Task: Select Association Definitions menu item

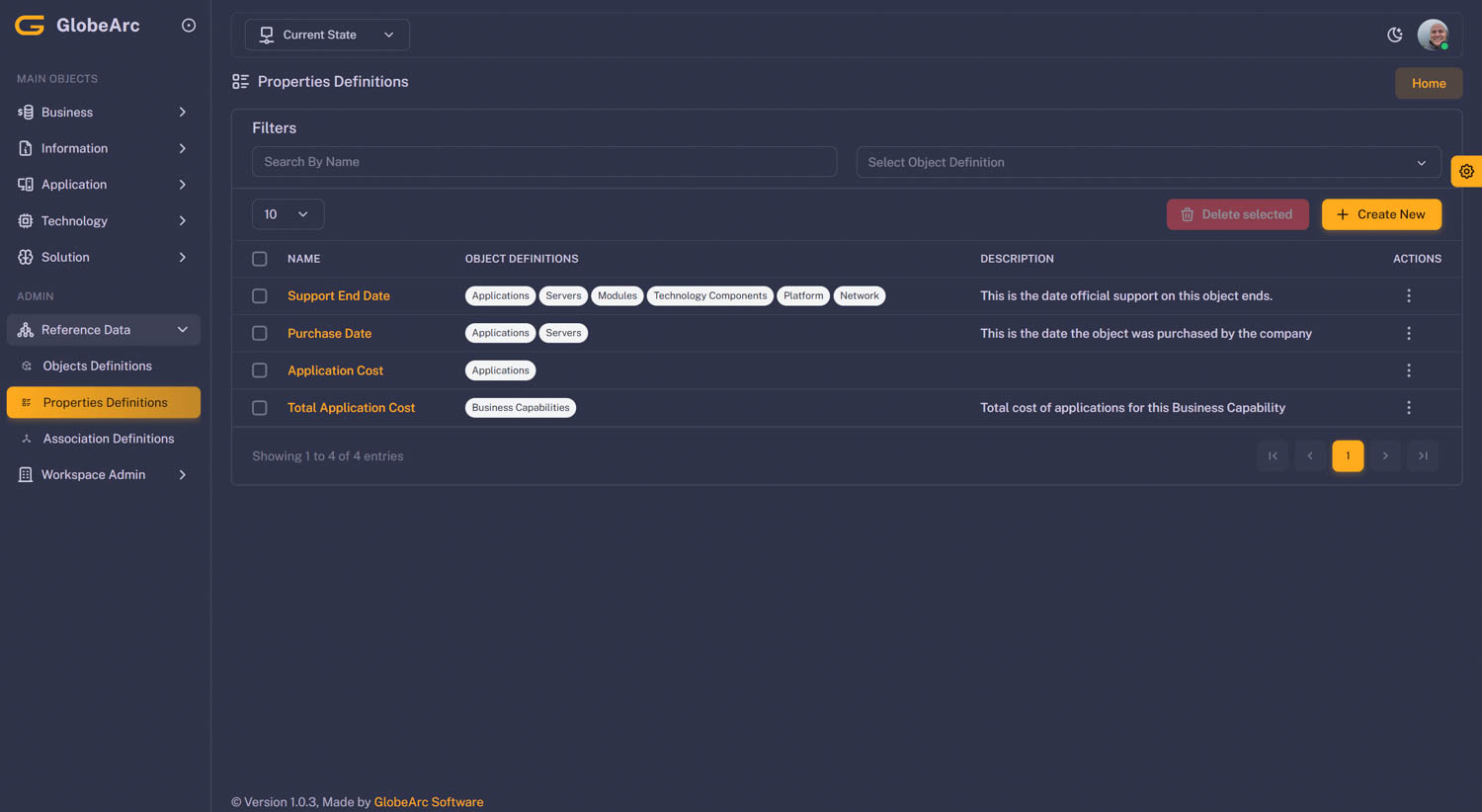Action: pyautogui.click(x=108, y=439)
